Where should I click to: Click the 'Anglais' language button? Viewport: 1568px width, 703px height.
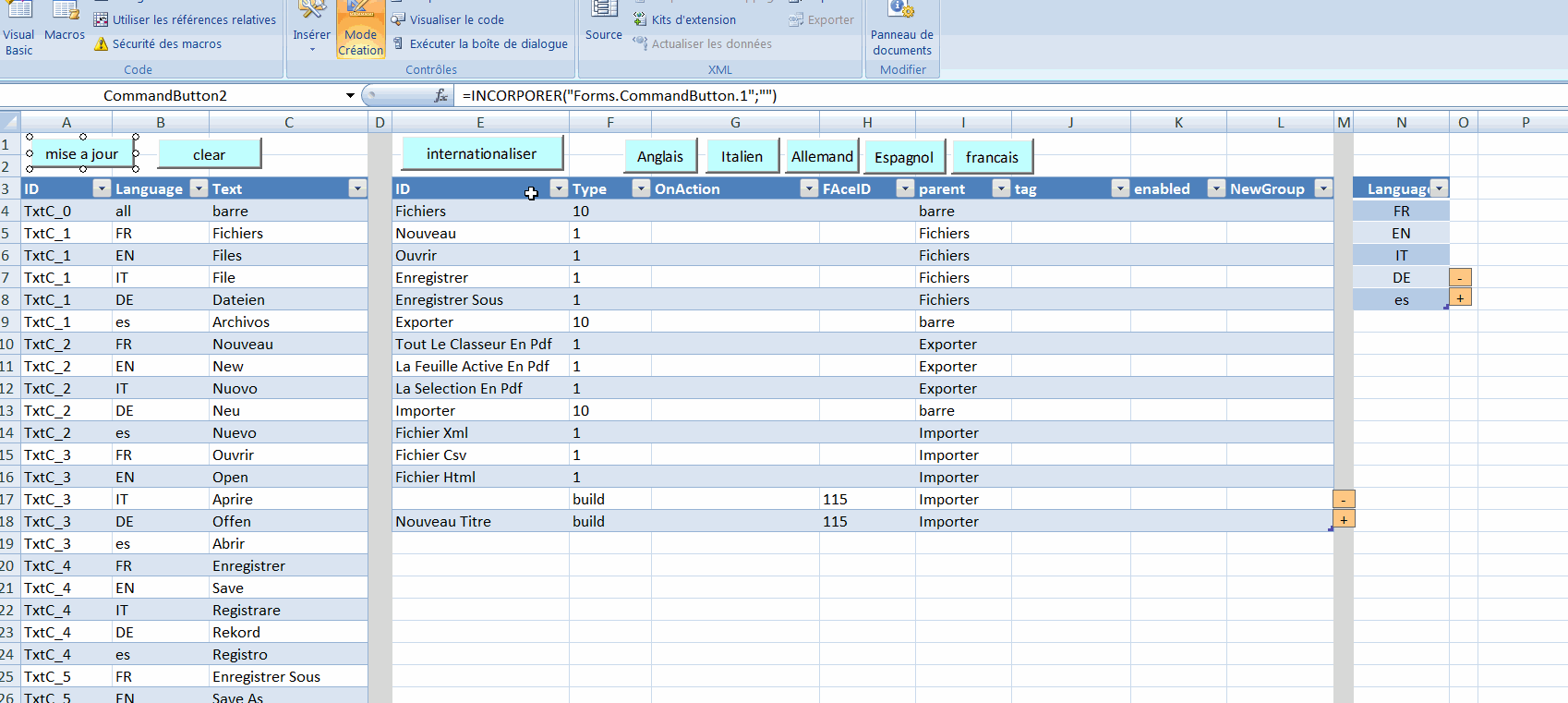660,156
